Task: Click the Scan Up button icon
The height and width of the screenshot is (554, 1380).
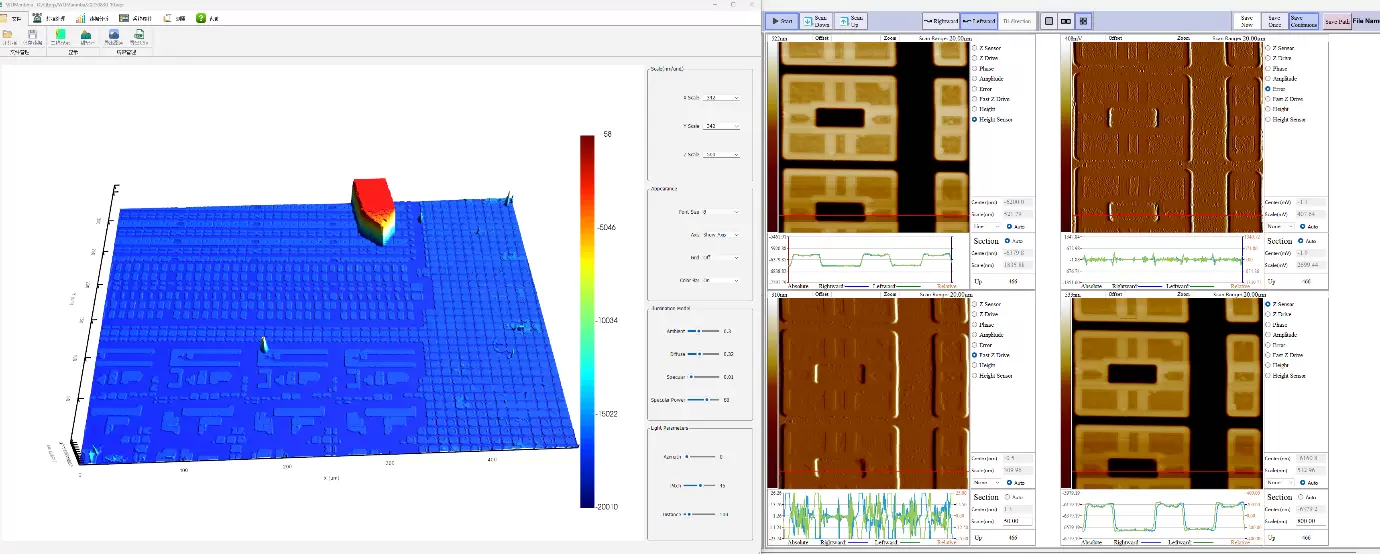Action: pos(844,20)
